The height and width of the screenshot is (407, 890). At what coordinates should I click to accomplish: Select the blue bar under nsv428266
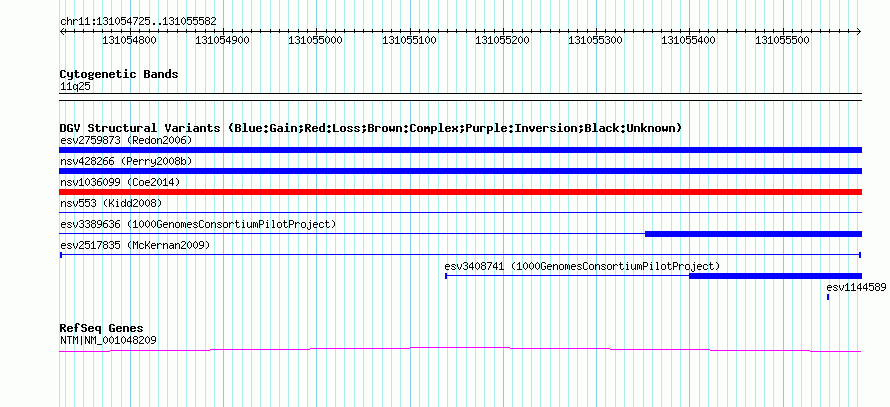coord(460,171)
